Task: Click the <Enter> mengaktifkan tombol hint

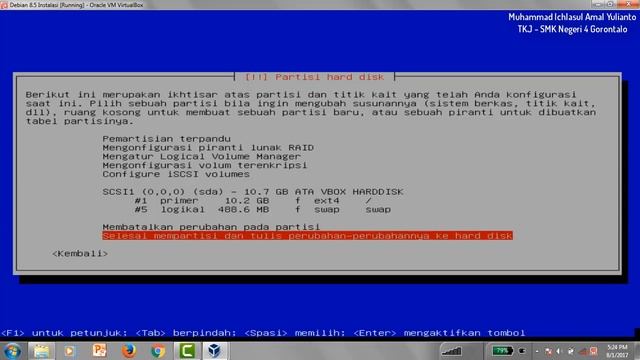Action: click(439, 333)
